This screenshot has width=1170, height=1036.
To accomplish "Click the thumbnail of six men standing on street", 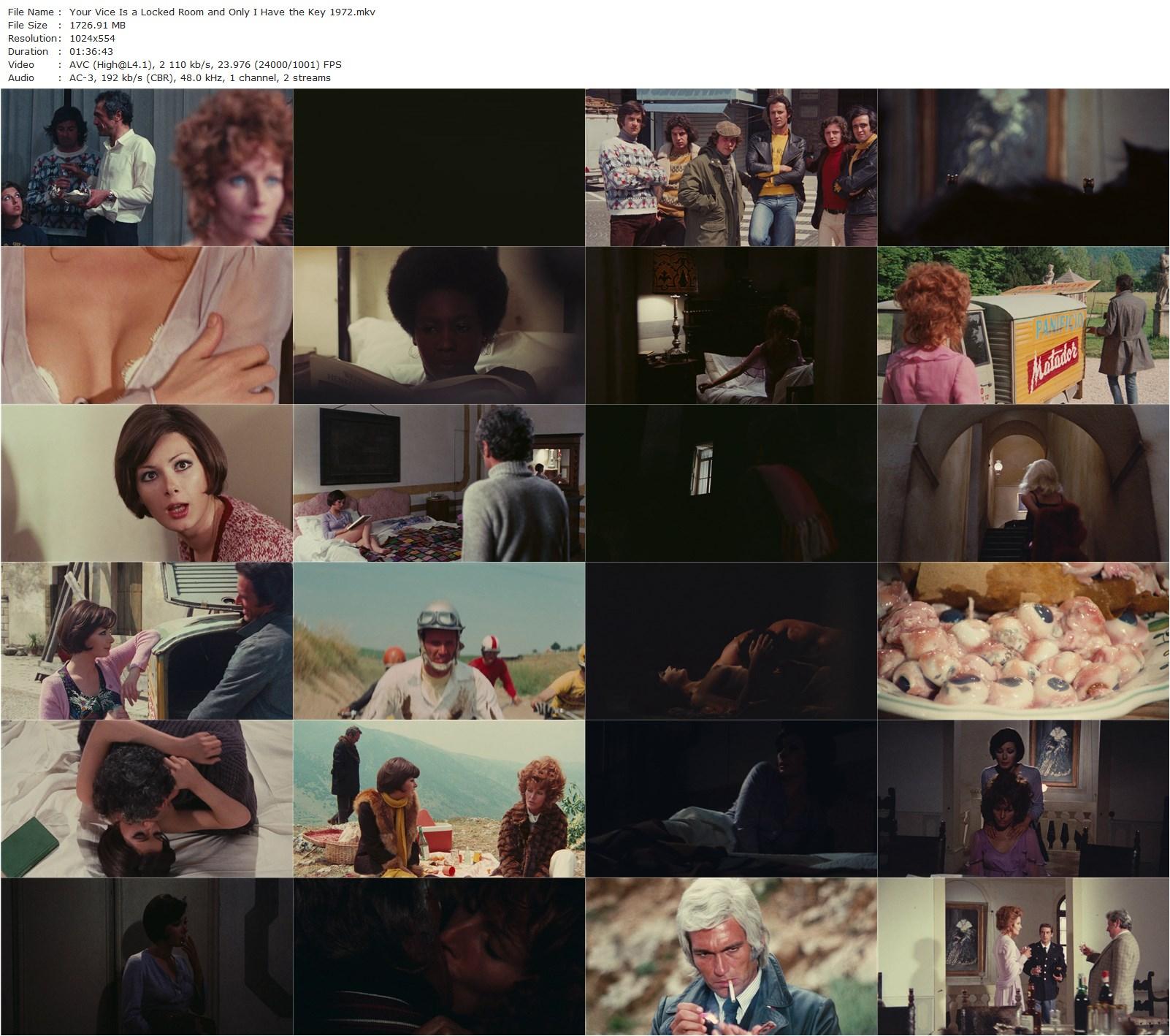I will pyautogui.click(x=731, y=167).
